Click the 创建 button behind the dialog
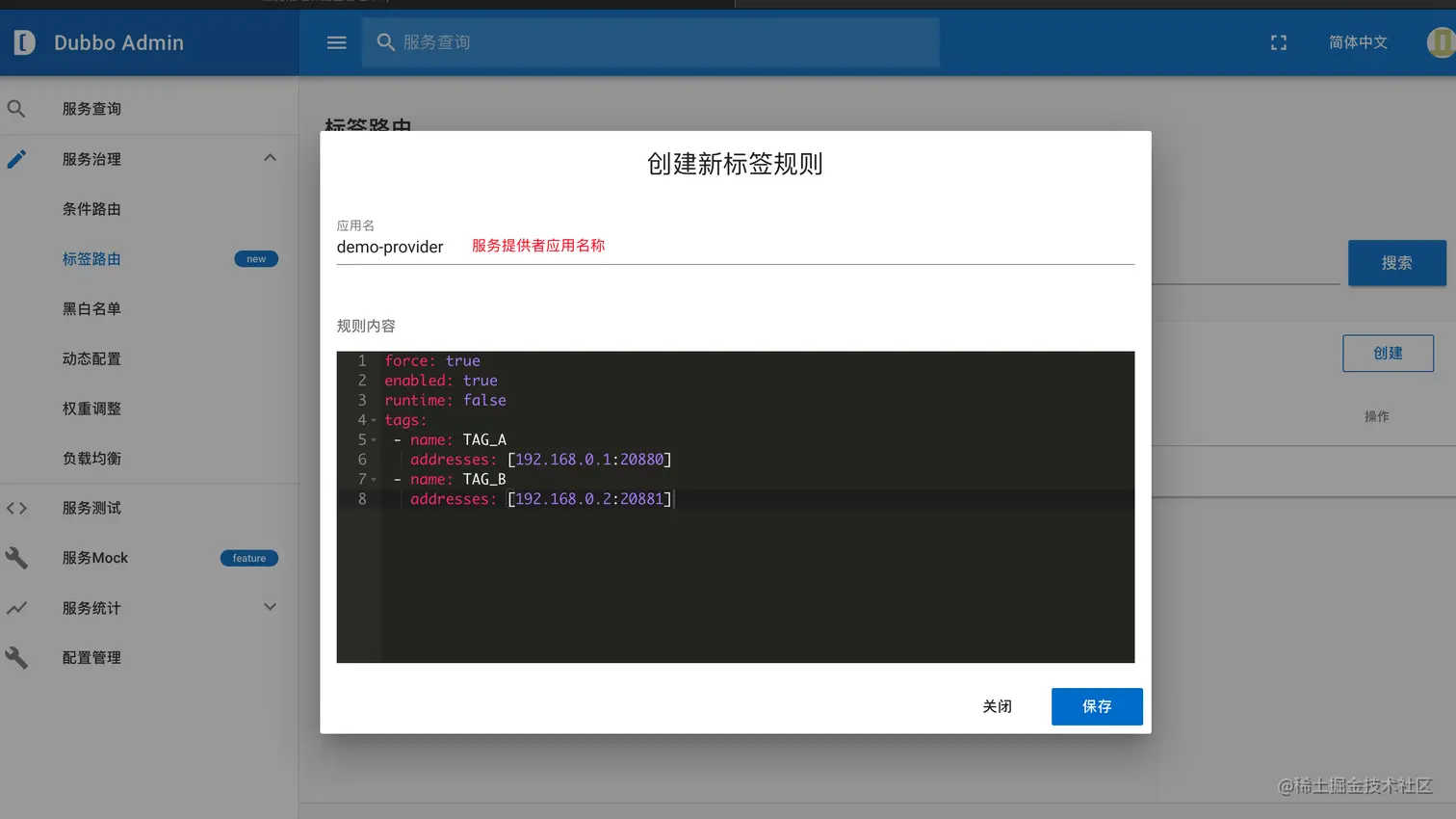 (1388, 354)
